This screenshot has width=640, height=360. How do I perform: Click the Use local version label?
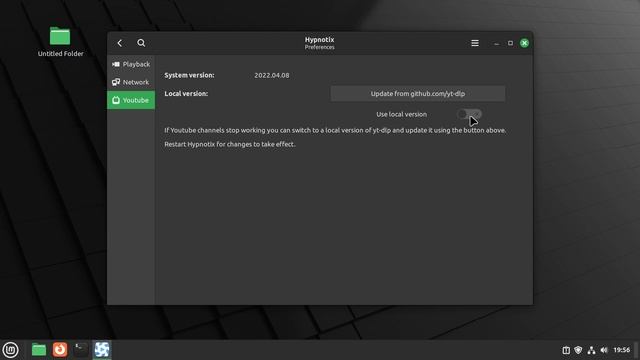click(402, 114)
